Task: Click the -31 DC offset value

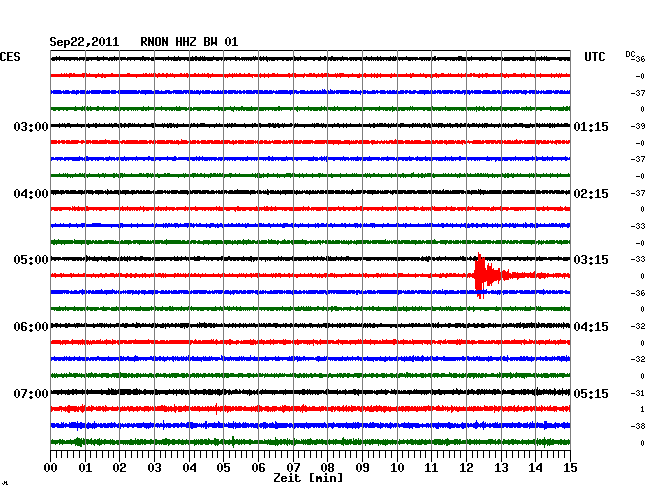Action: tap(638, 393)
